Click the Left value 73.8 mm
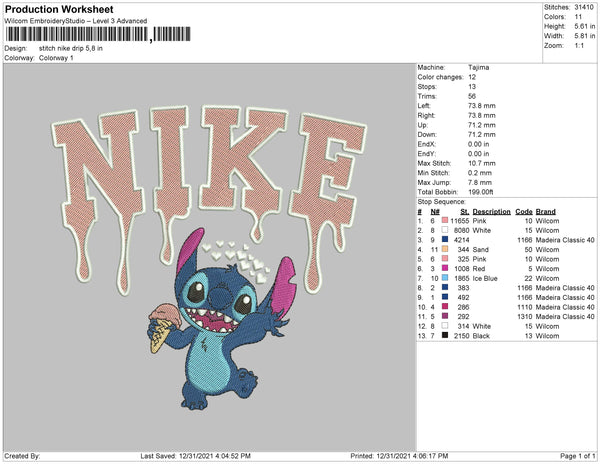Image resolution: width=600 pixels, height=464 pixels. (481, 106)
